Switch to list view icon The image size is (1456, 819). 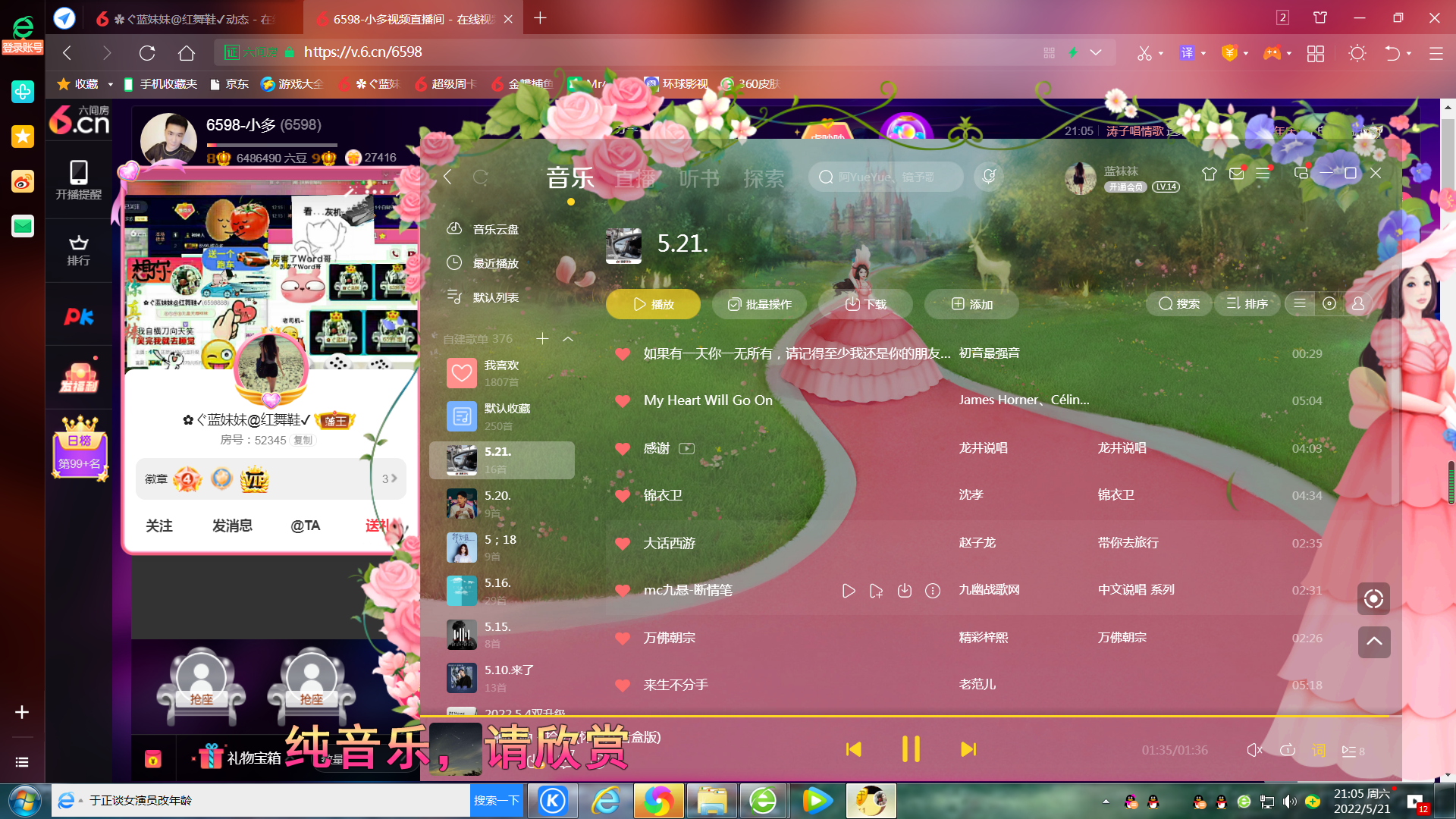pyautogui.click(x=1300, y=303)
